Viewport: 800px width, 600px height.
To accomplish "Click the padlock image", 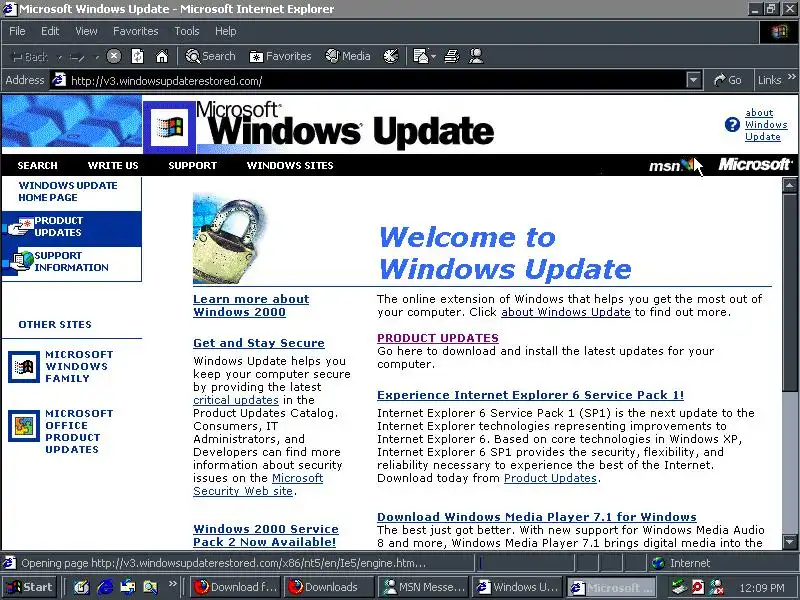I will tap(231, 238).
